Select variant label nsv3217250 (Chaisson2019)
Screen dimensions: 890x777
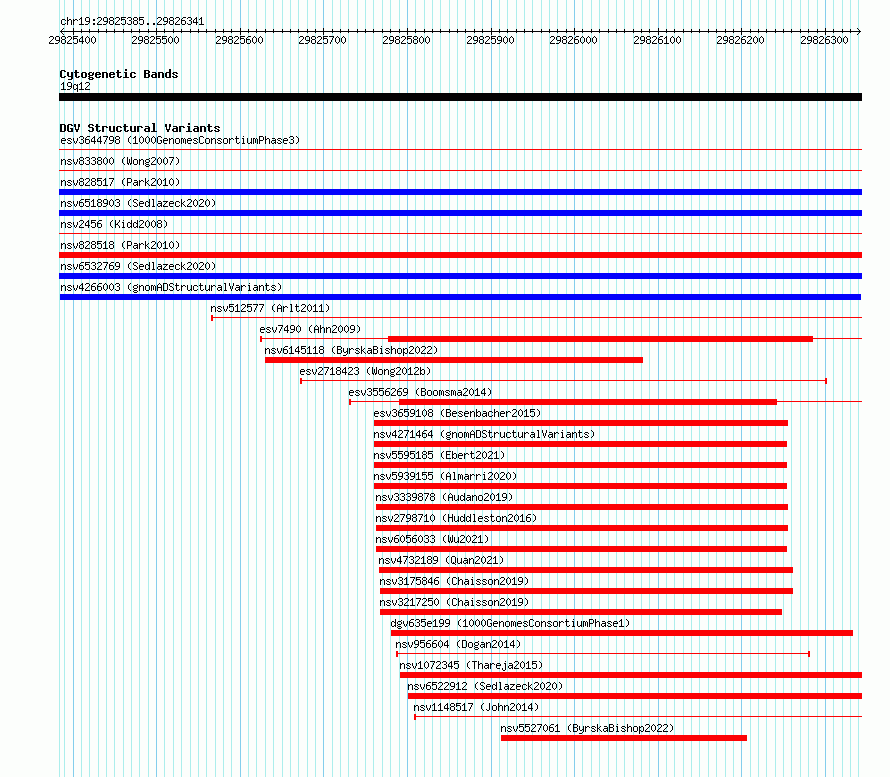(454, 602)
